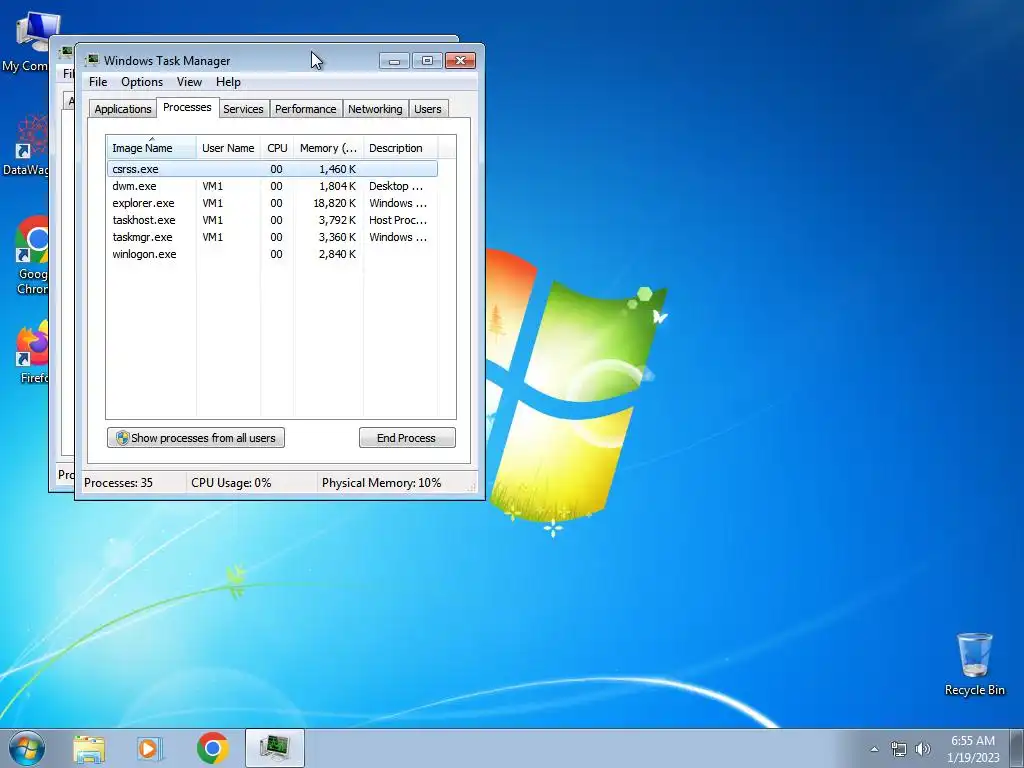Switch to the Services tab

coord(243,109)
